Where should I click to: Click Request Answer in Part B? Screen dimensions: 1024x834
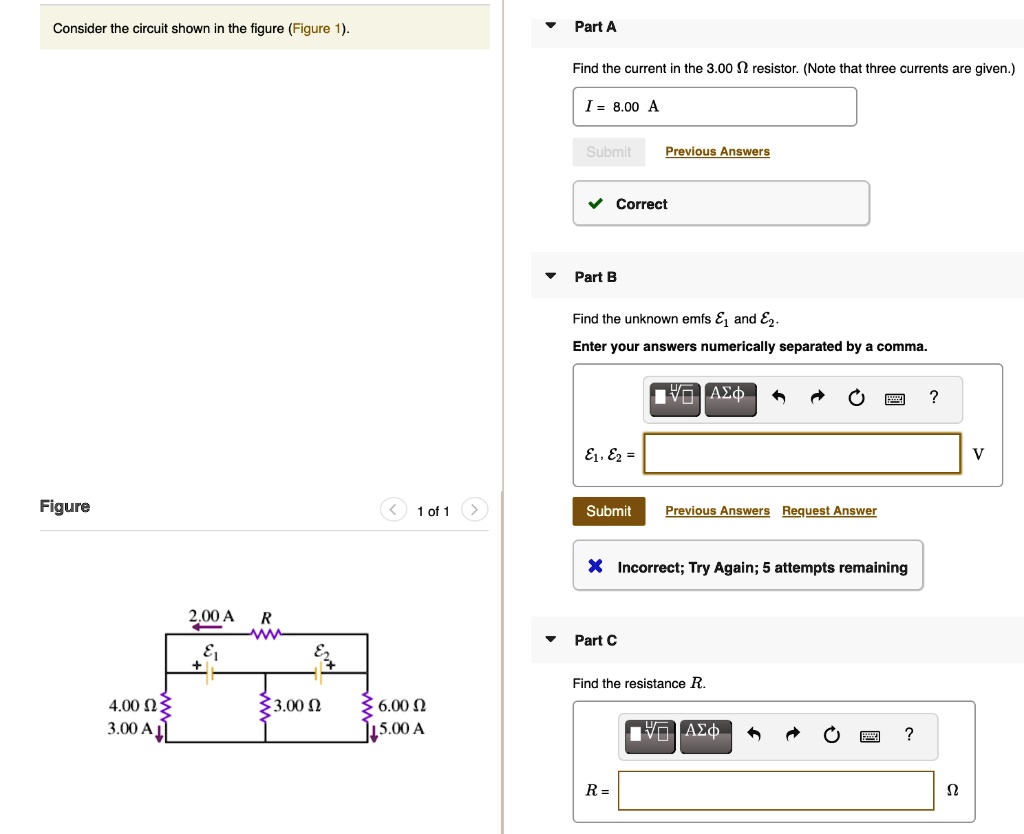(829, 510)
